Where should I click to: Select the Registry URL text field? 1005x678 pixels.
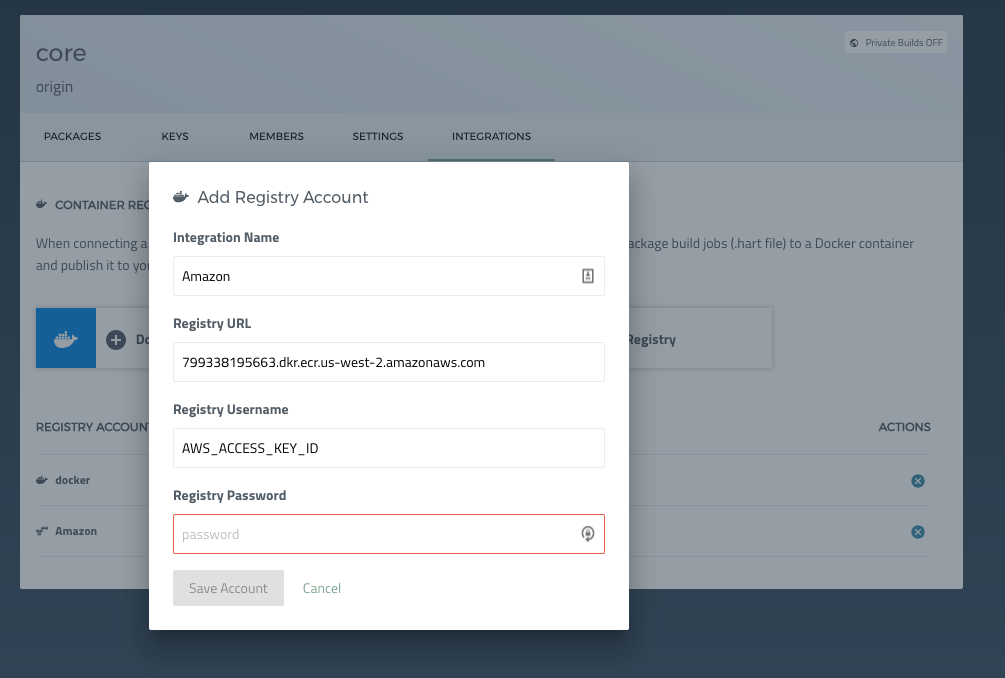388,362
